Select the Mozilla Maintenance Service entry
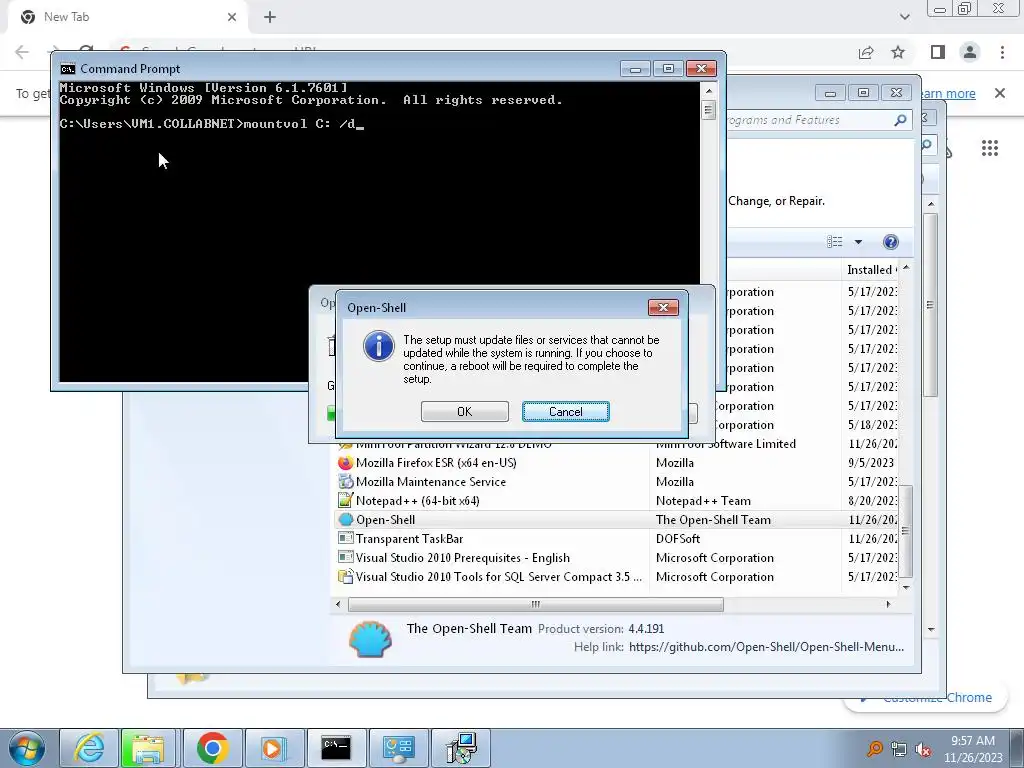1024x768 pixels. click(x=616, y=481)
